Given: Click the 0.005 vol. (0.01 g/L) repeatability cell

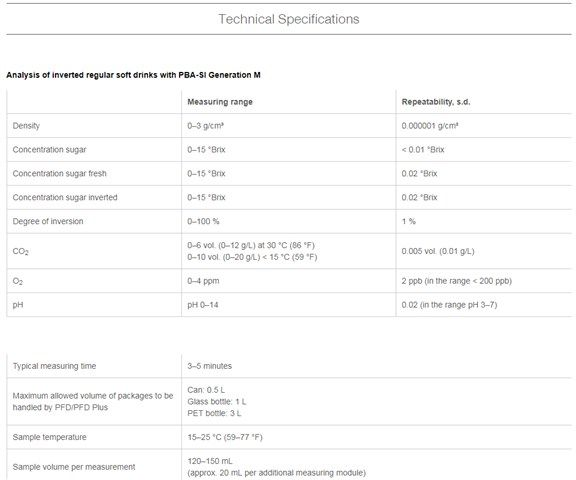Looking at the screenshot, I should (438, 251).
